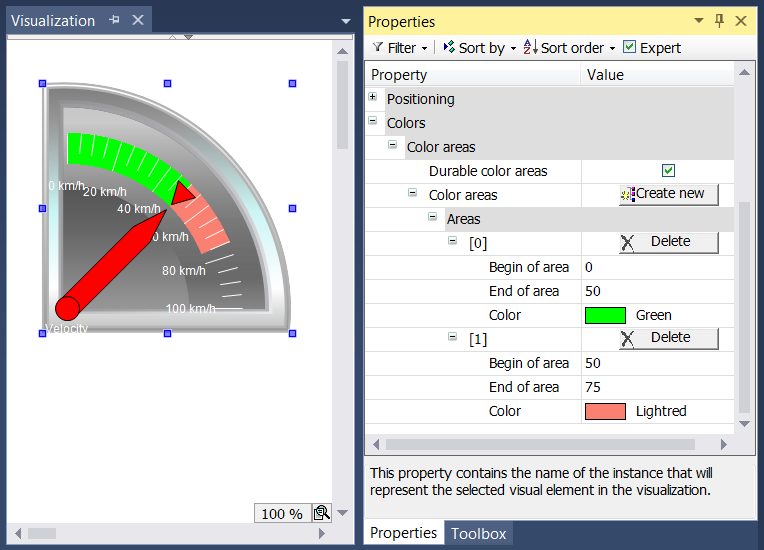The image size is (764, 550).
Task: Pin the Properties panel
Action: (x=719, y=20)
